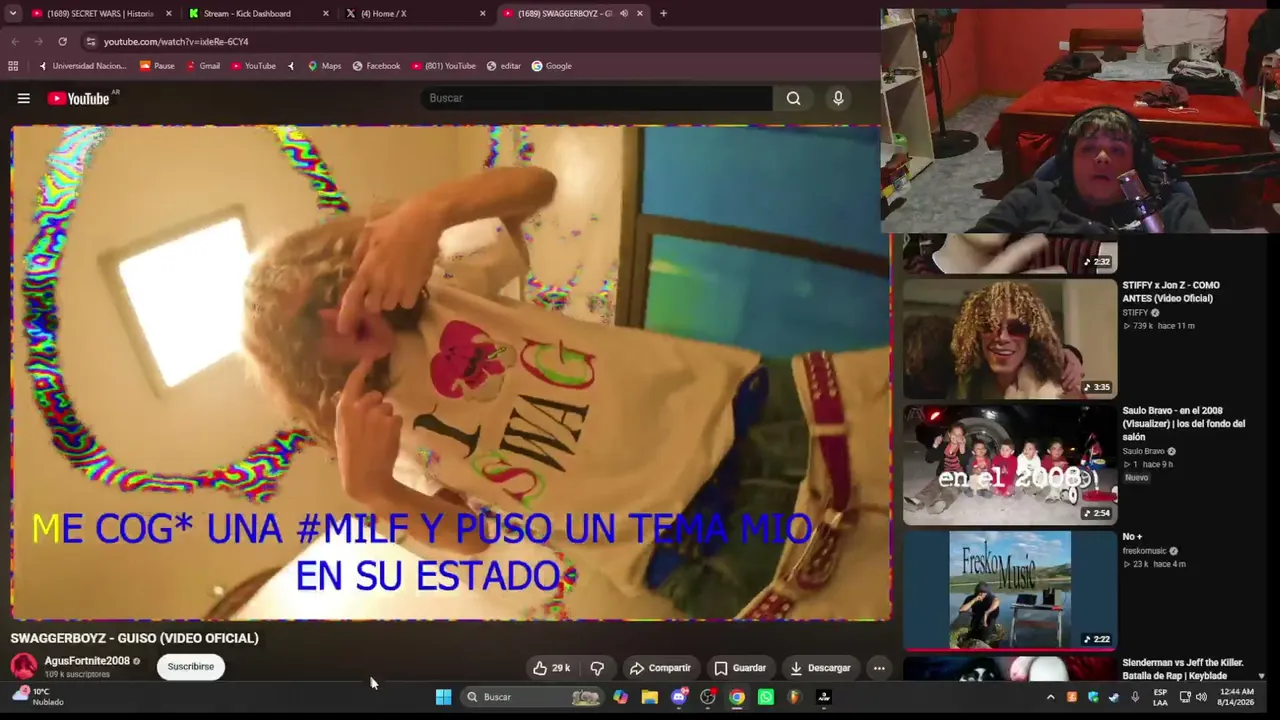Image resolution: width=1280 pixels, height=720 pixels.
Task: Open the AgusFortnite2008 channel avatar
Action: (24, 666)
